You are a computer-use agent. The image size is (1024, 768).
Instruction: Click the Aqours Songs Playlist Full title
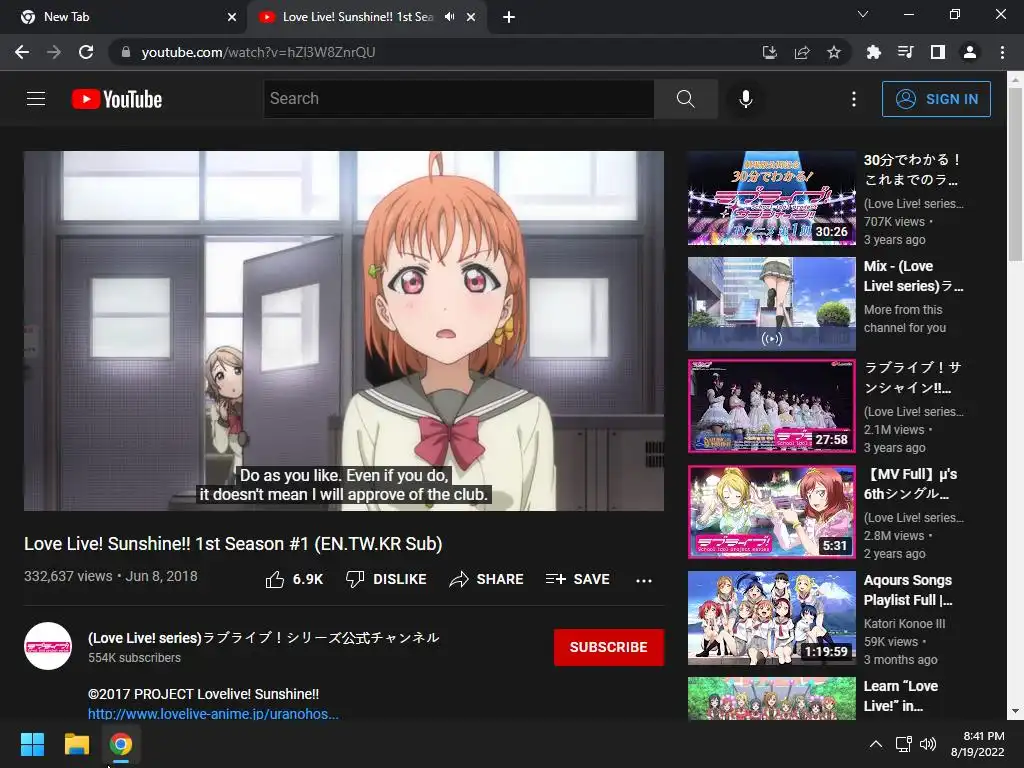pos(908,590)
